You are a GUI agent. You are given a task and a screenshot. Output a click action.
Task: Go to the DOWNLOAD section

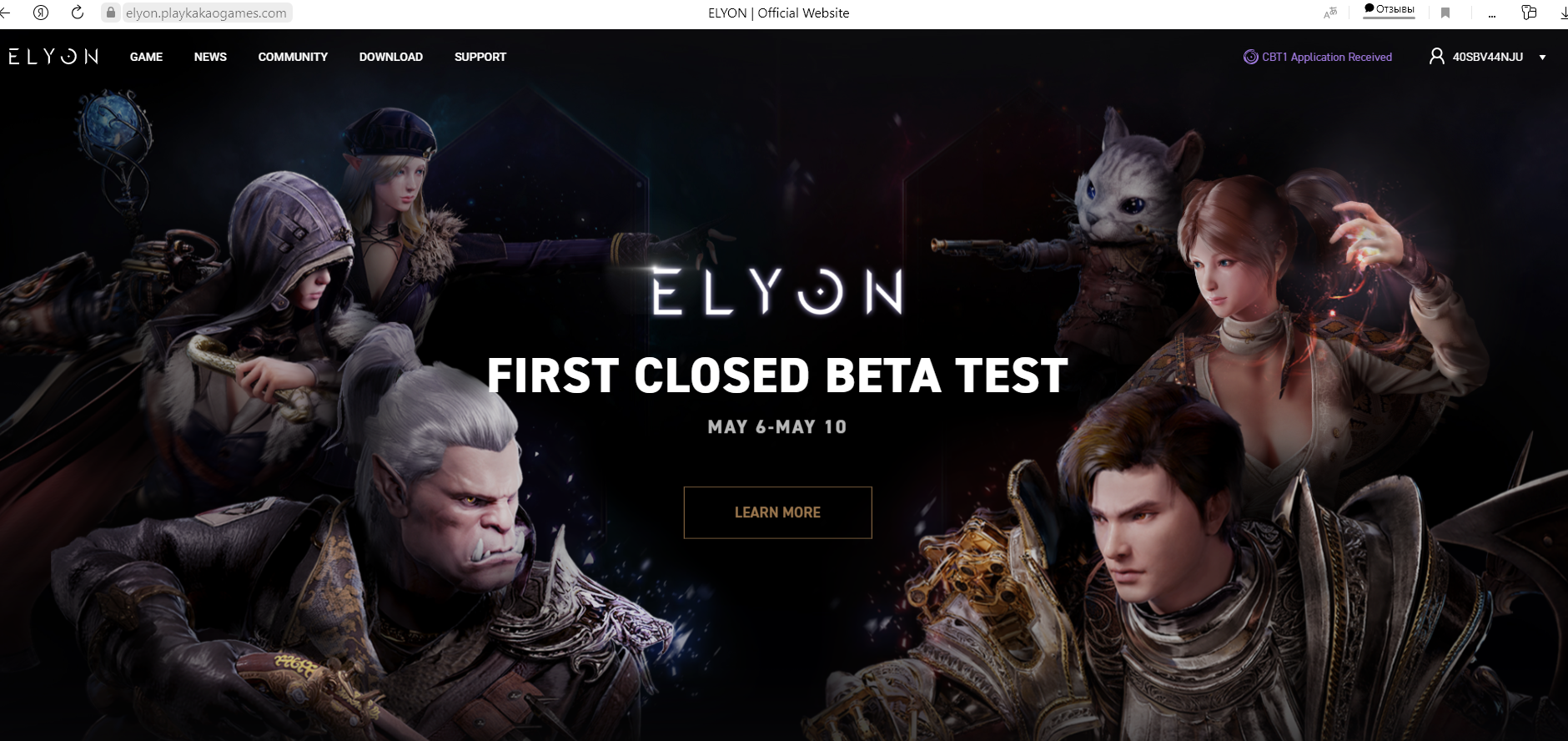tap(391, 57)
